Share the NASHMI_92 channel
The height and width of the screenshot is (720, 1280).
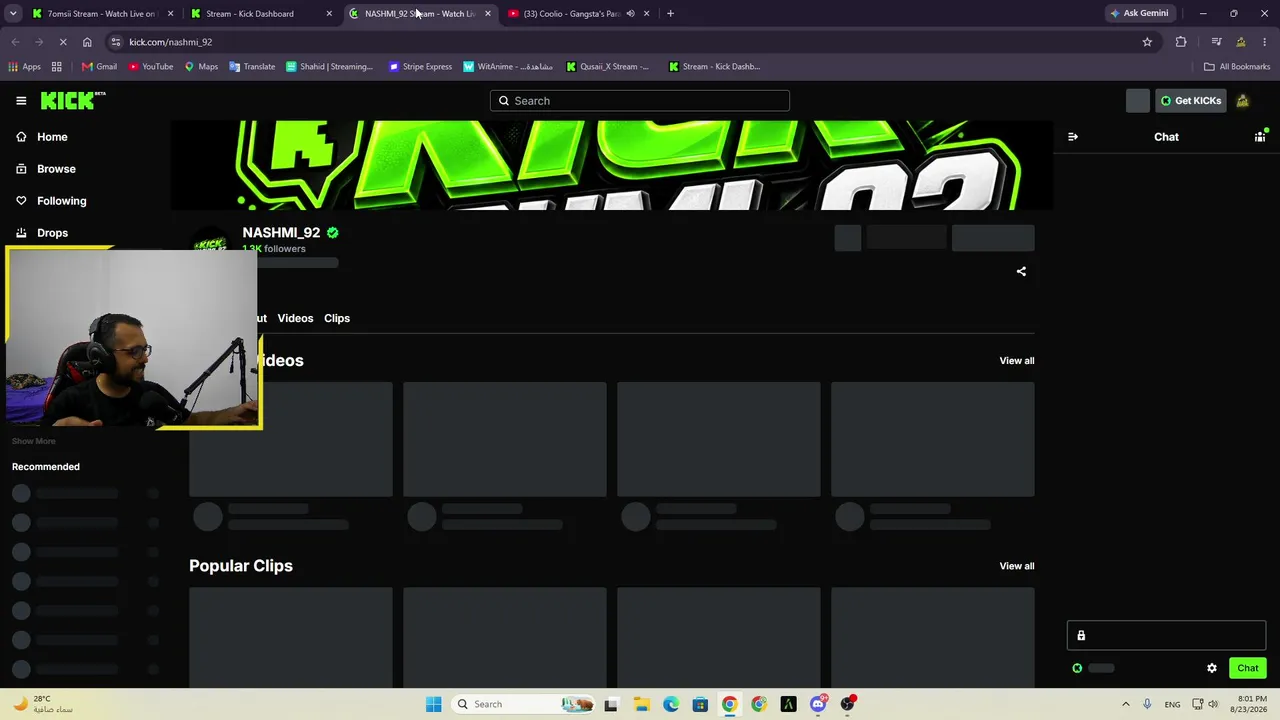click(1021, 271)
